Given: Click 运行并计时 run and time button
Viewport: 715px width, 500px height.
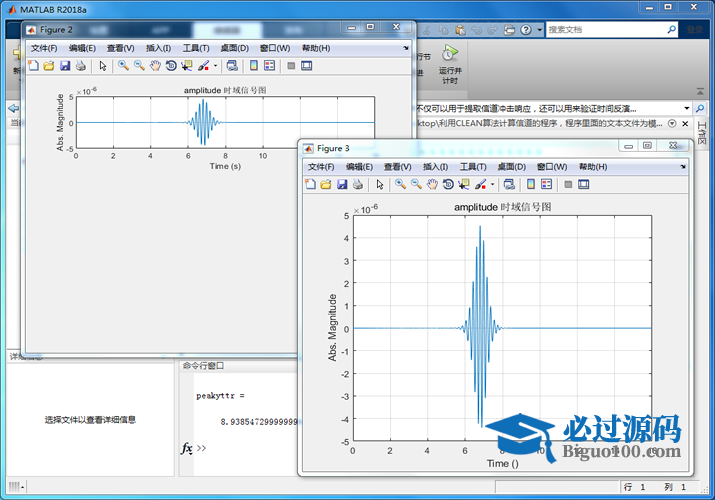Looking at the screenshot, I should pyautogui.click(x=450, y=64).
